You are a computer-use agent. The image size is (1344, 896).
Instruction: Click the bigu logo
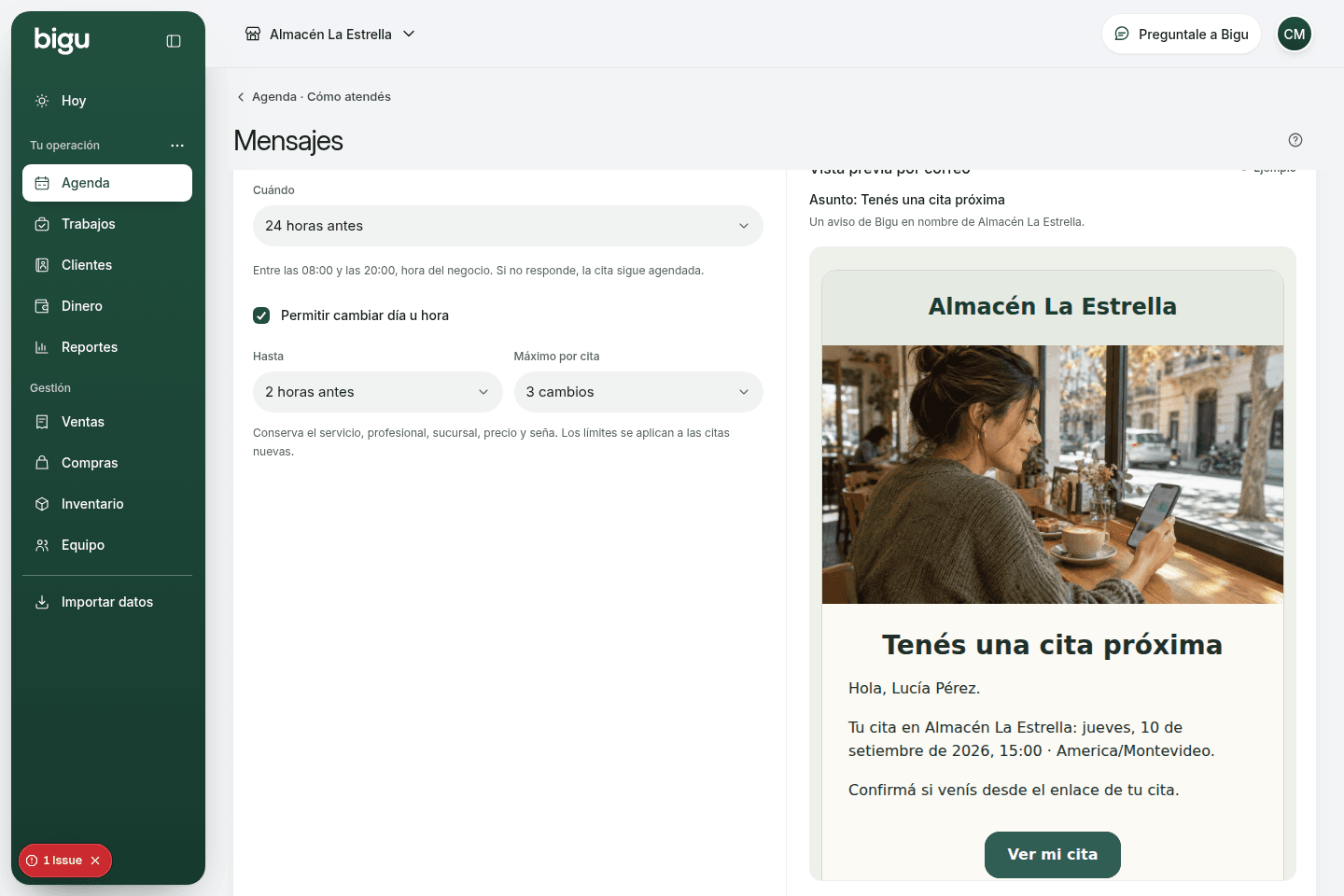(x=62, y=40)
